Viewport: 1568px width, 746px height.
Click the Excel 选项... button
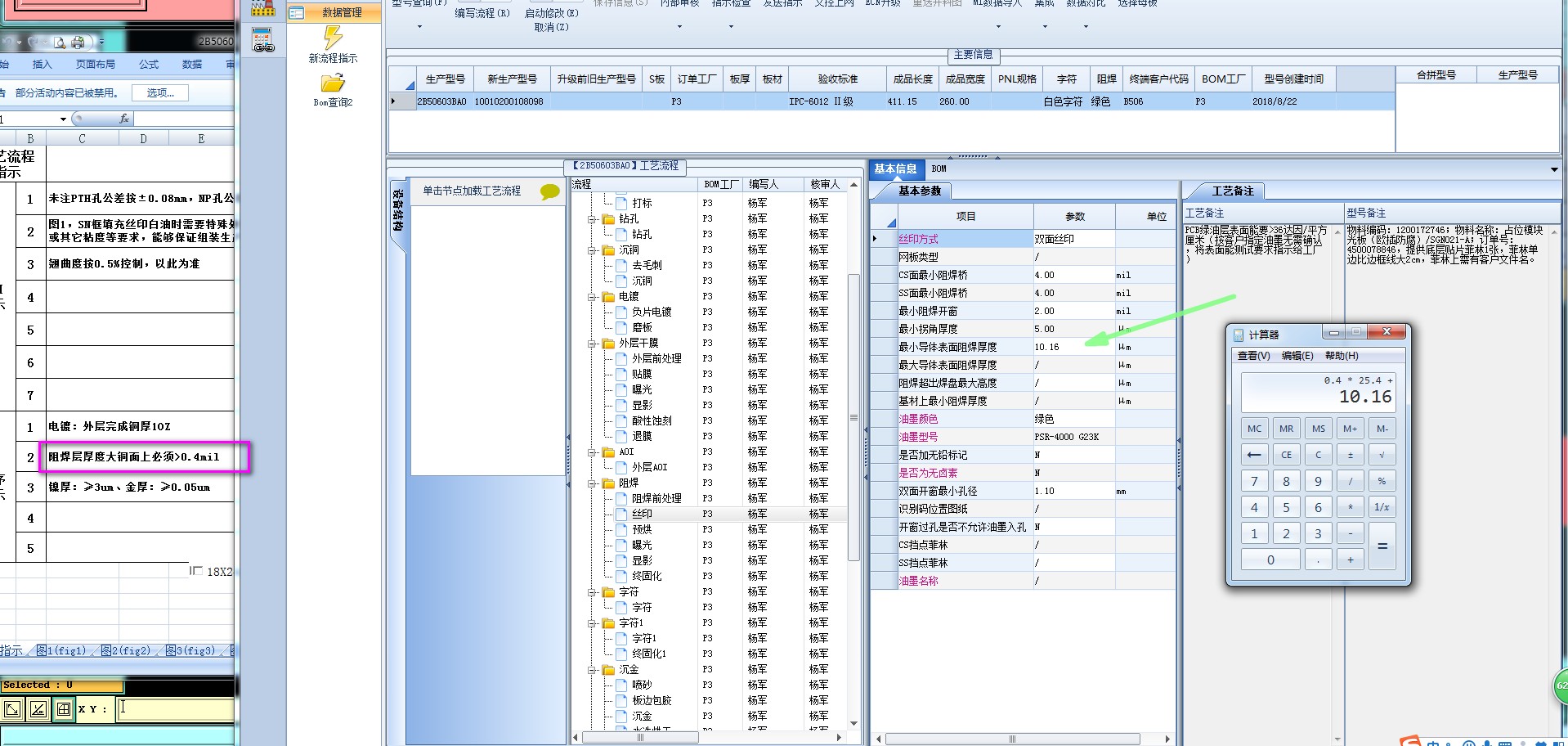click(x=160, y=93)
